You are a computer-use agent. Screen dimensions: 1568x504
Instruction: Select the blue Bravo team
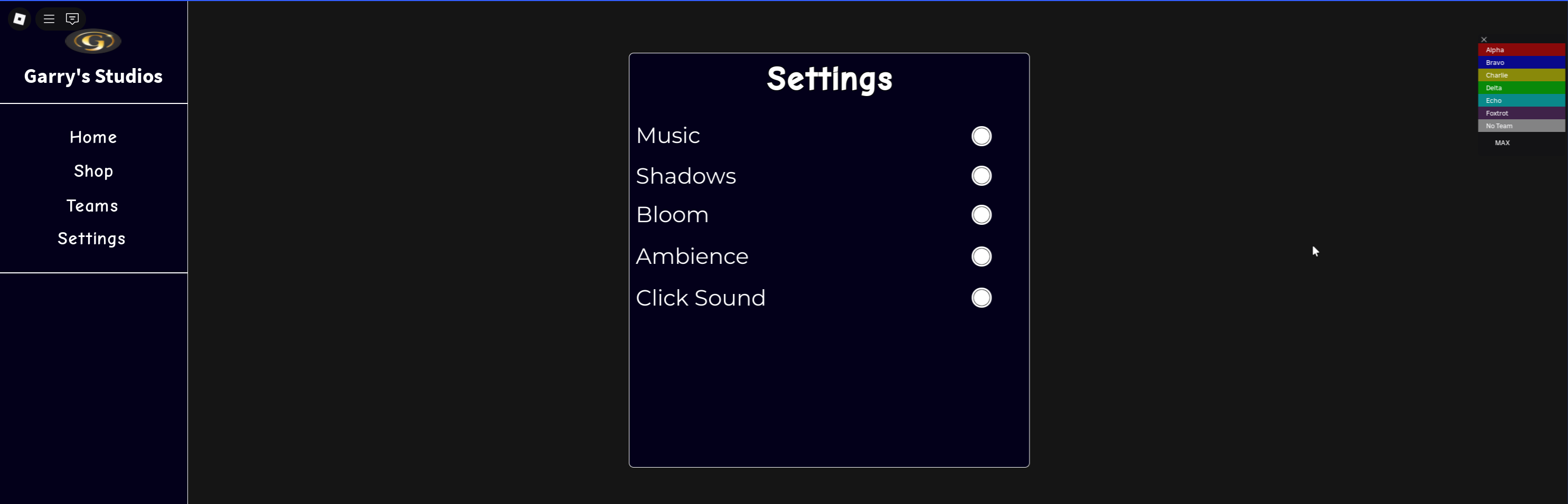1520,63
